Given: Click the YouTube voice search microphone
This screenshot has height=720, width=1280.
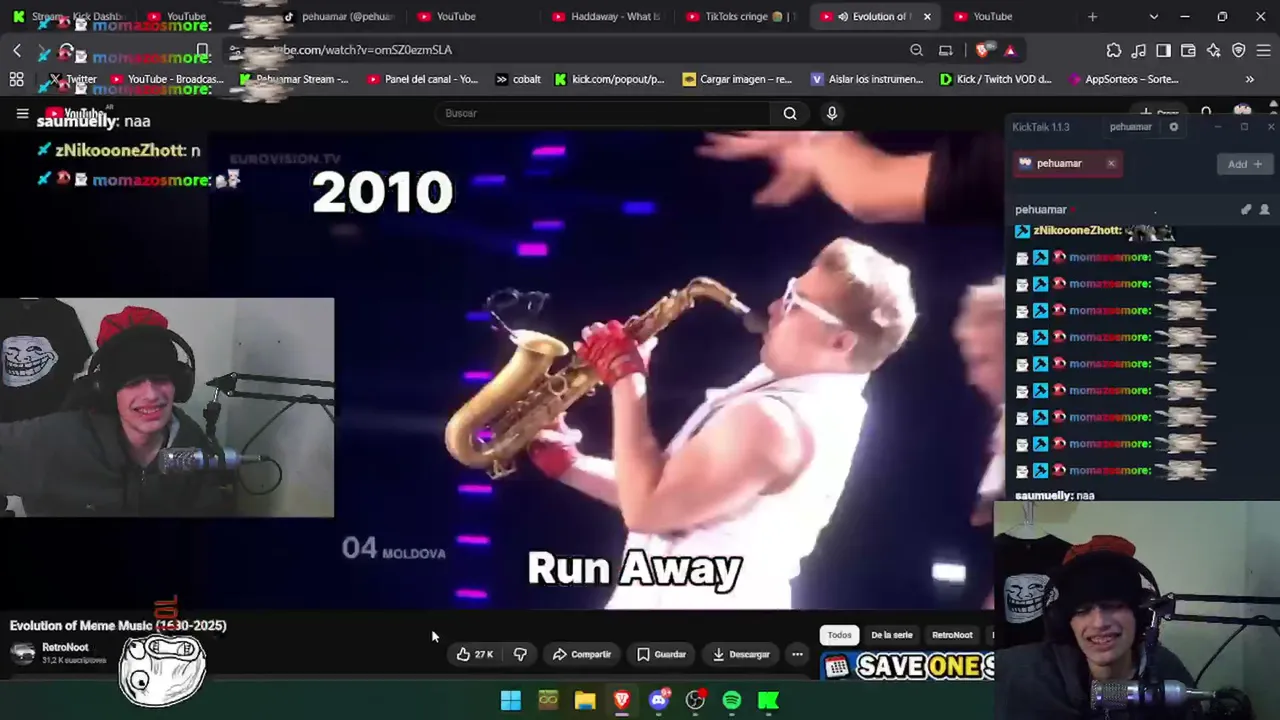Looking at the screenshot, I should (x=831, y=113).
